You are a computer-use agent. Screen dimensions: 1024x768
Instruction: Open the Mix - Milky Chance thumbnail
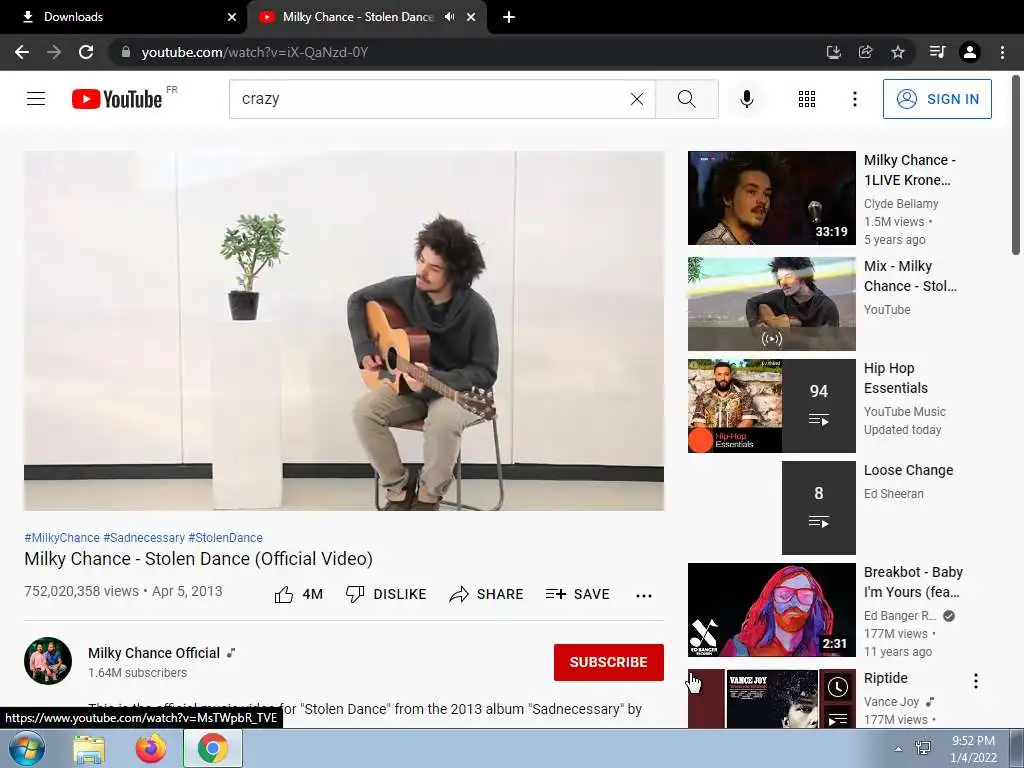[x=771, y=304]
